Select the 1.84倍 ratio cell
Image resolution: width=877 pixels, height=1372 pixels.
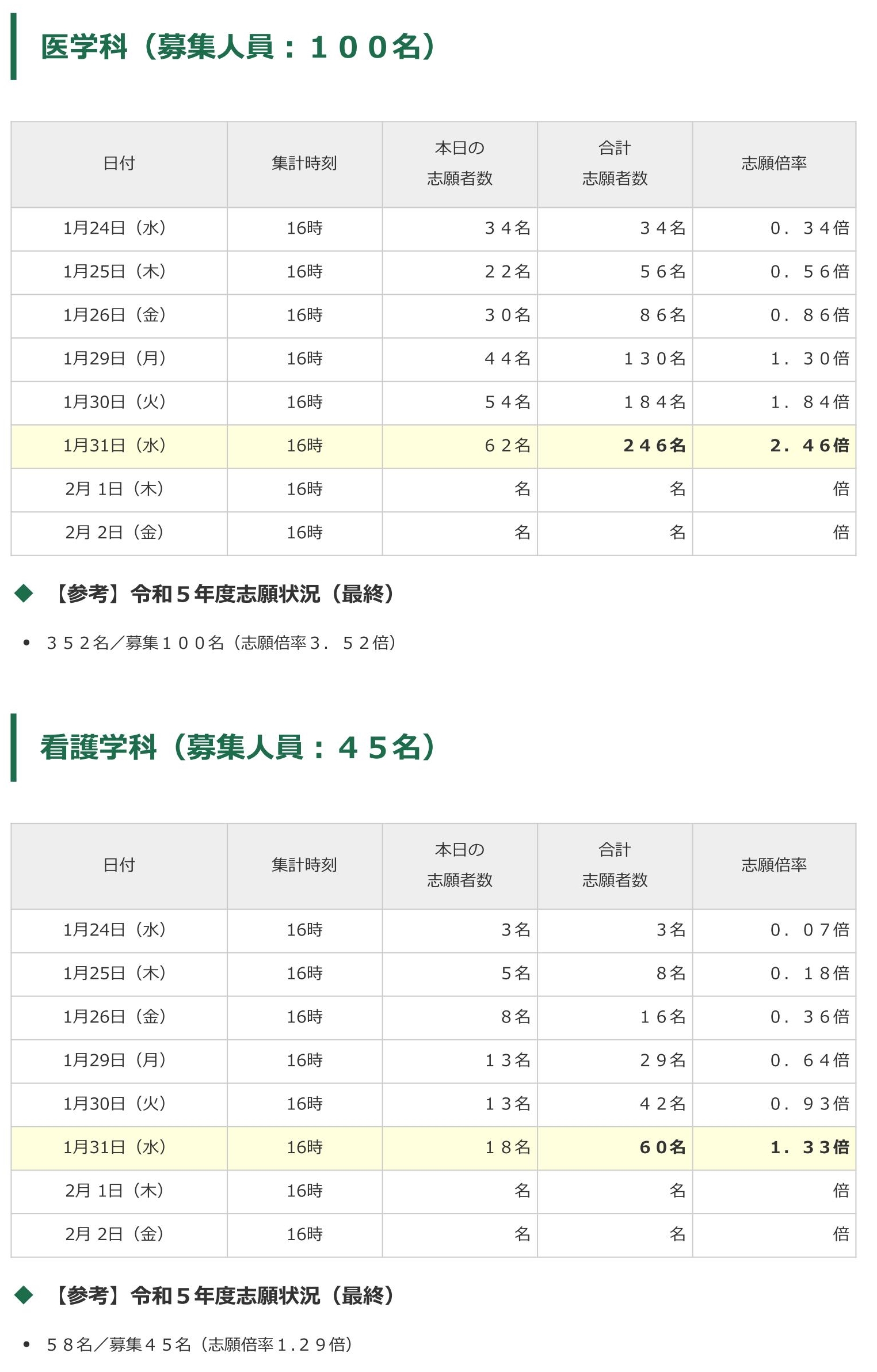(x=809, y=402)
